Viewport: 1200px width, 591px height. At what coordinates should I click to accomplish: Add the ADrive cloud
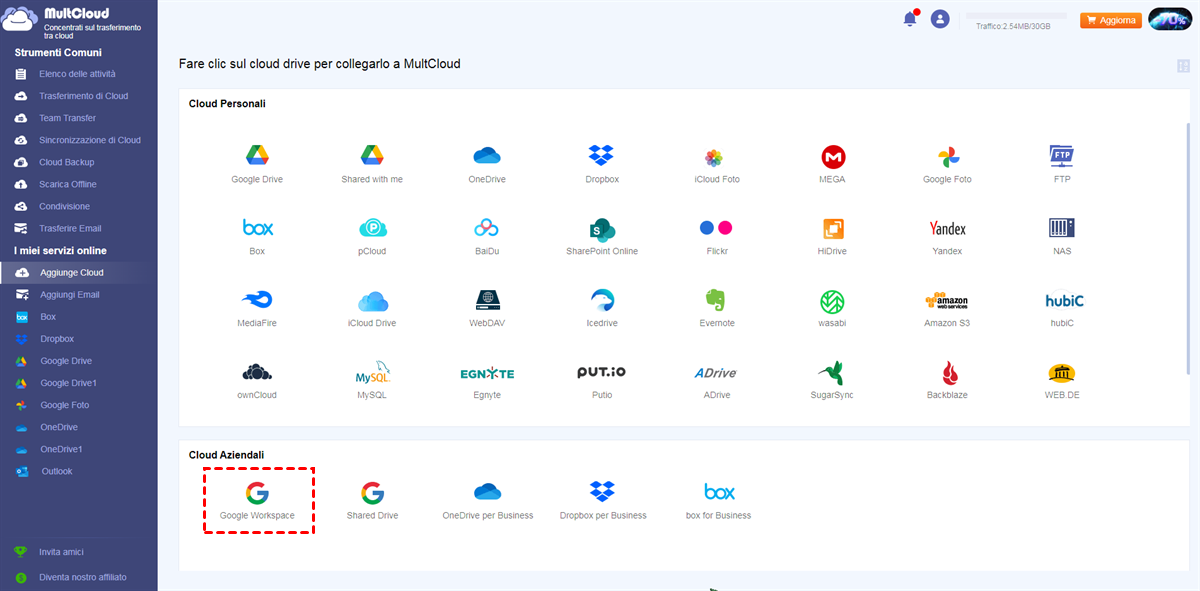(716, 373)
